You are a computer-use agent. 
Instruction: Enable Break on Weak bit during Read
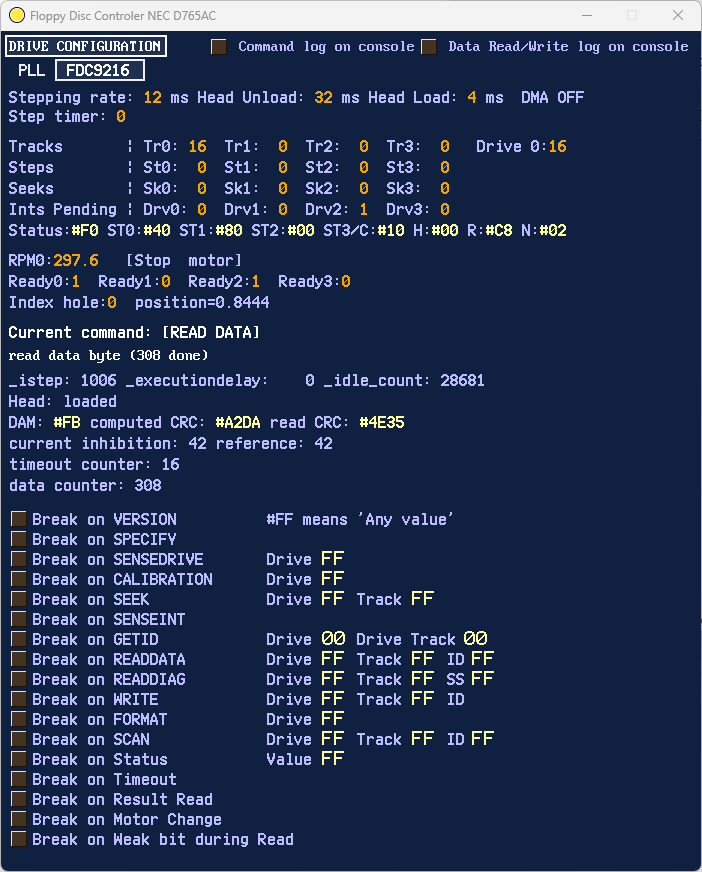pyautogui.click(x=19, y=840)
